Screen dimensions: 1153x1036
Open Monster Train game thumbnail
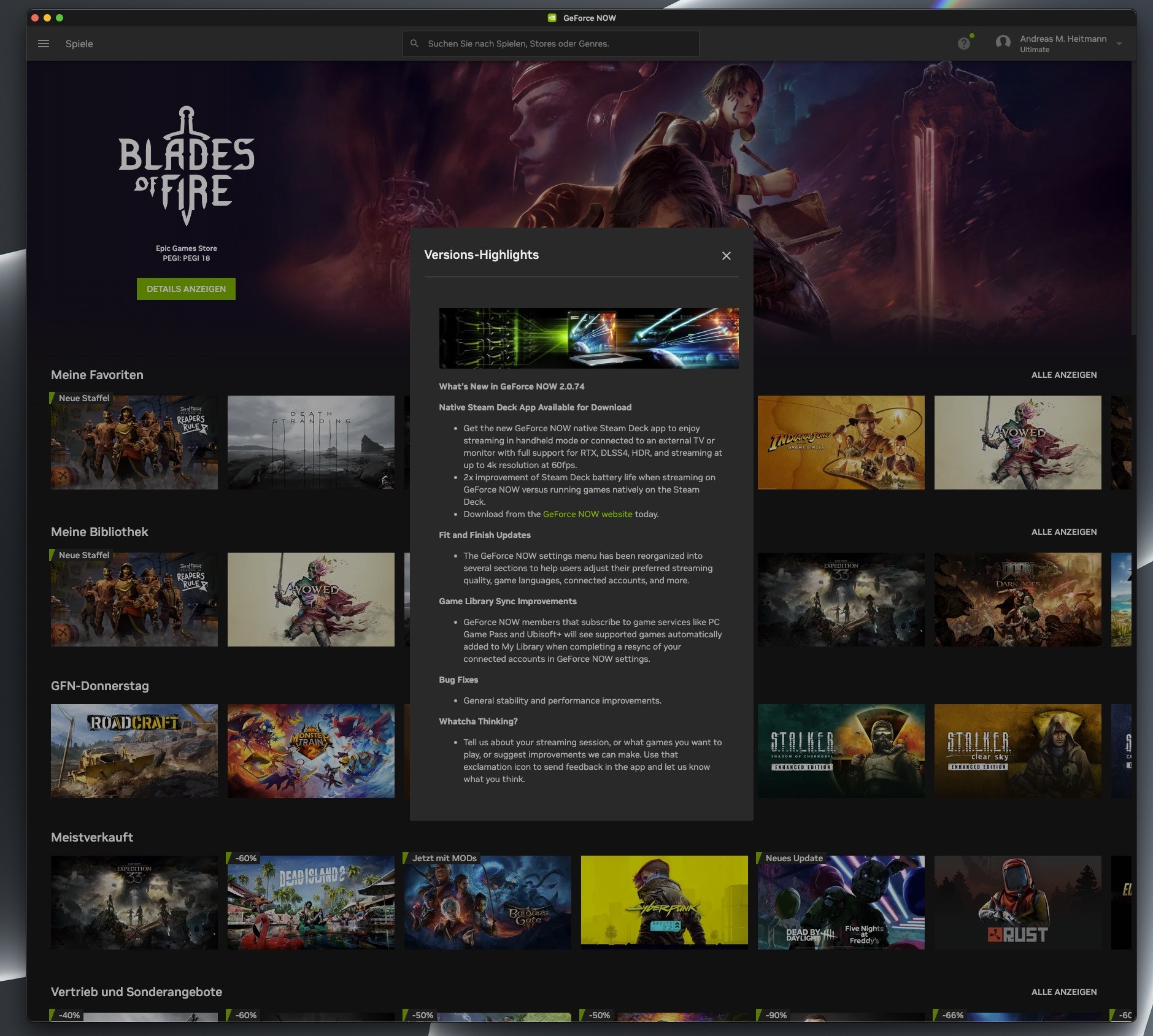(x=311, y=751)
